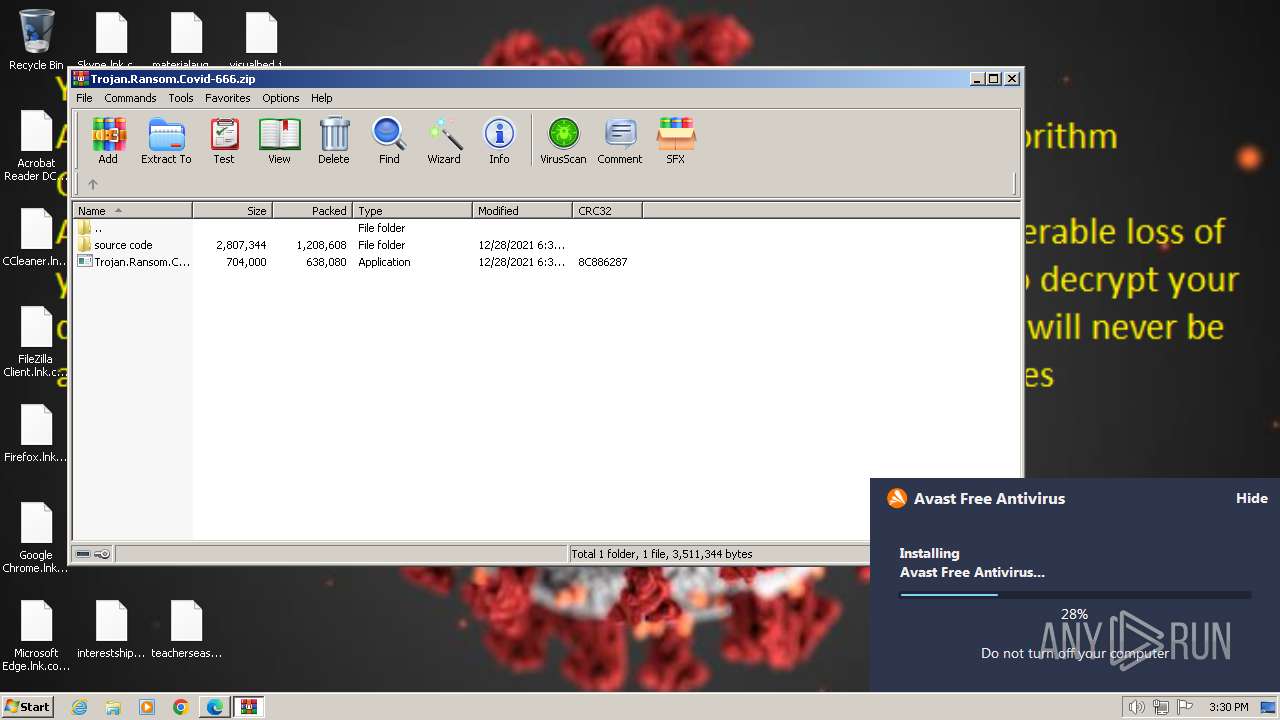1280x720 pixels.
Task: Open the Firefox desktop shortcut
Action: [36, 433]
